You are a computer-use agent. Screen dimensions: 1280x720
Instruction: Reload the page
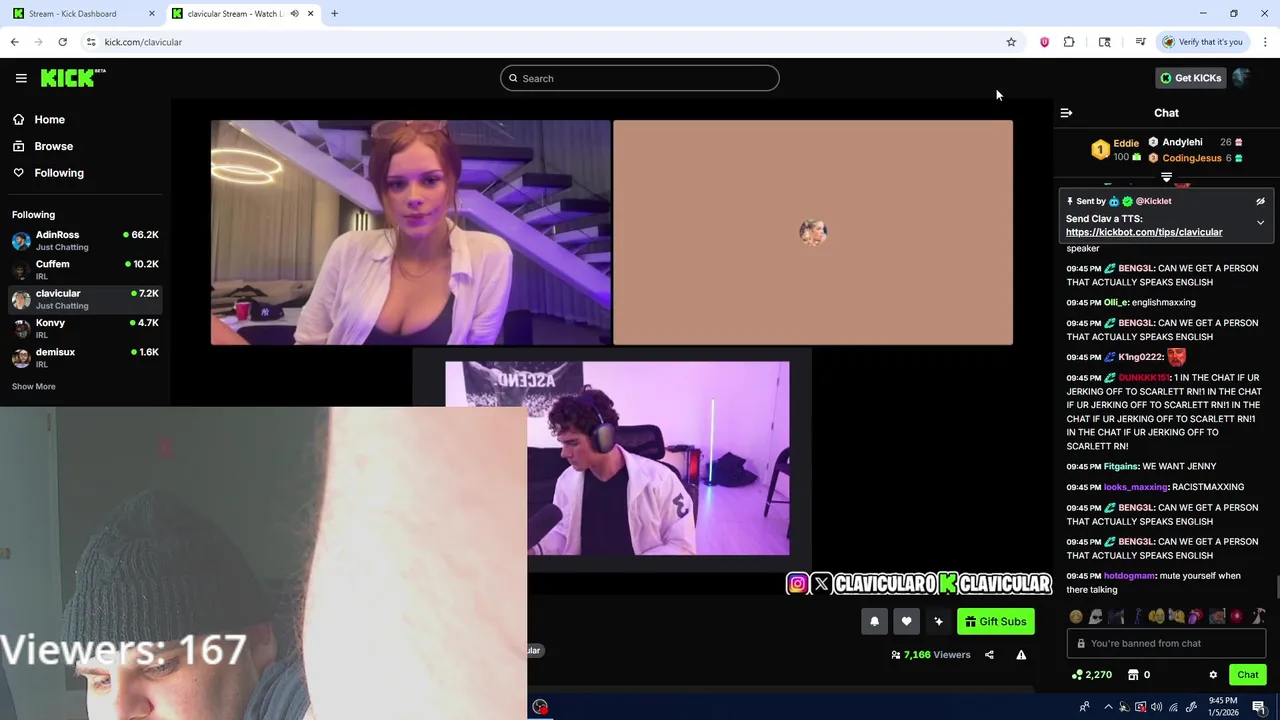click(62, 42)
